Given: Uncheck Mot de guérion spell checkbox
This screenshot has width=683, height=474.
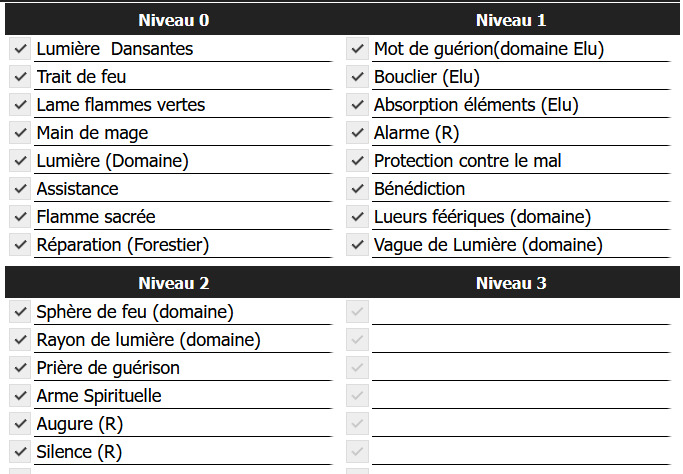Looking at the screenshot, I should tap(357, 48).
